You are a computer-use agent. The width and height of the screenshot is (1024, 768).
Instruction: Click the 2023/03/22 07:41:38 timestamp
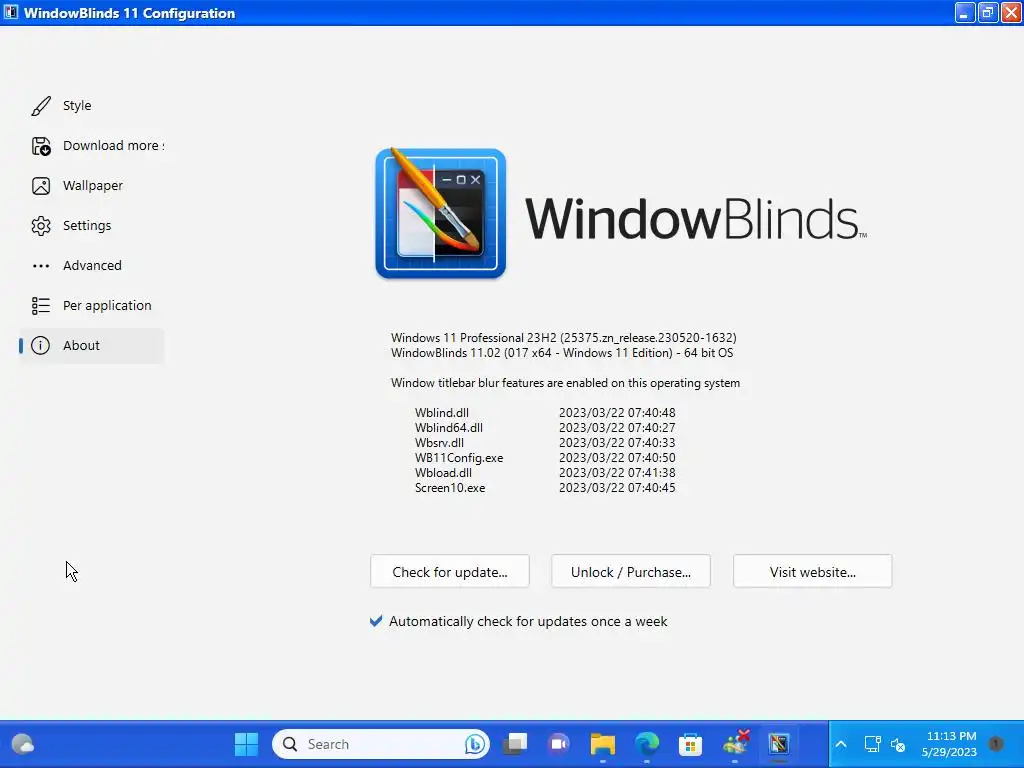click(x=617, y=473)
